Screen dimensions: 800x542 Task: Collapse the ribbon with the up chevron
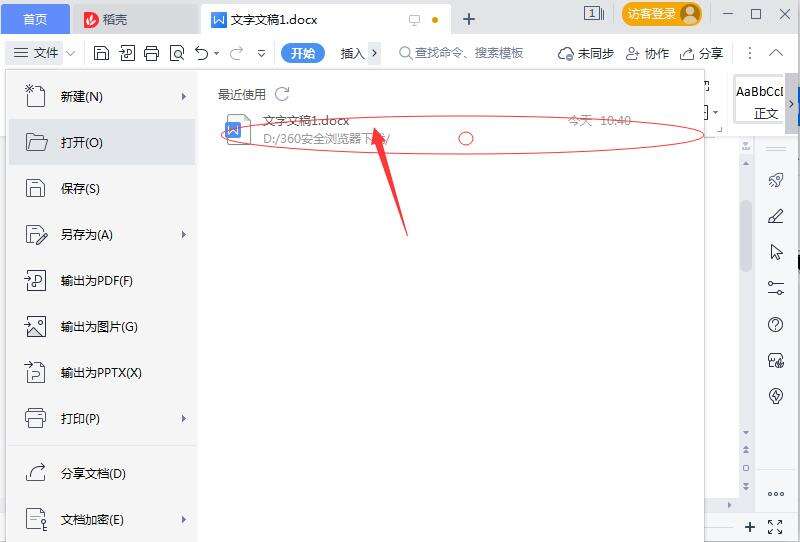(x=776, y=53)
